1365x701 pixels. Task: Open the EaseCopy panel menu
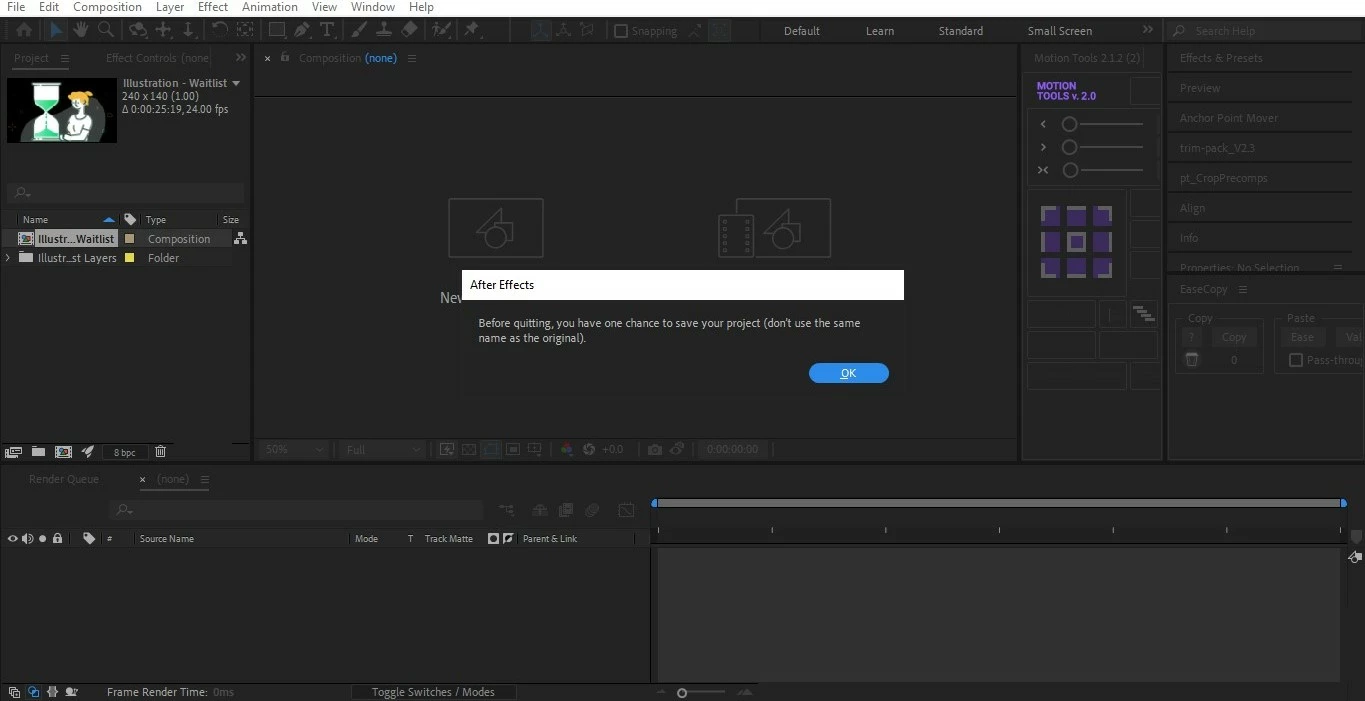pyautogui.click(x=1243, y=289)
